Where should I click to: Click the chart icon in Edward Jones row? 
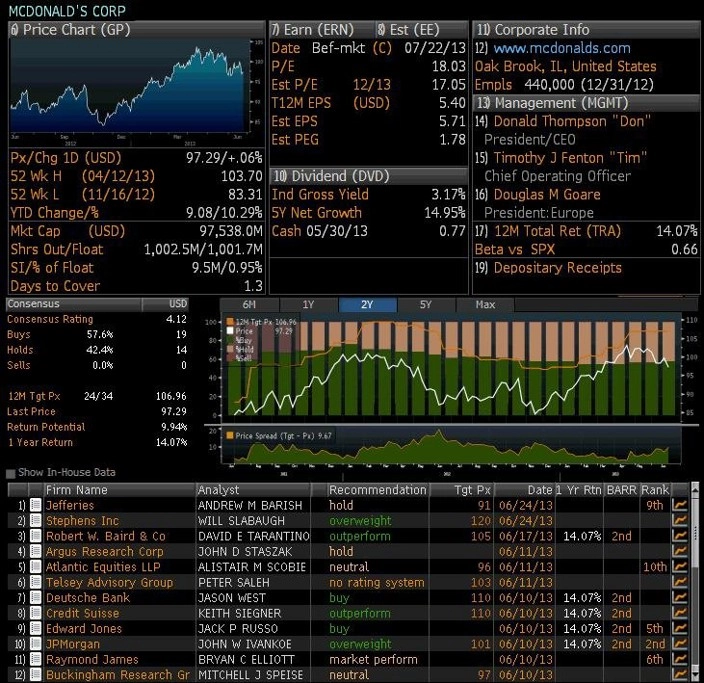(680, 628)
